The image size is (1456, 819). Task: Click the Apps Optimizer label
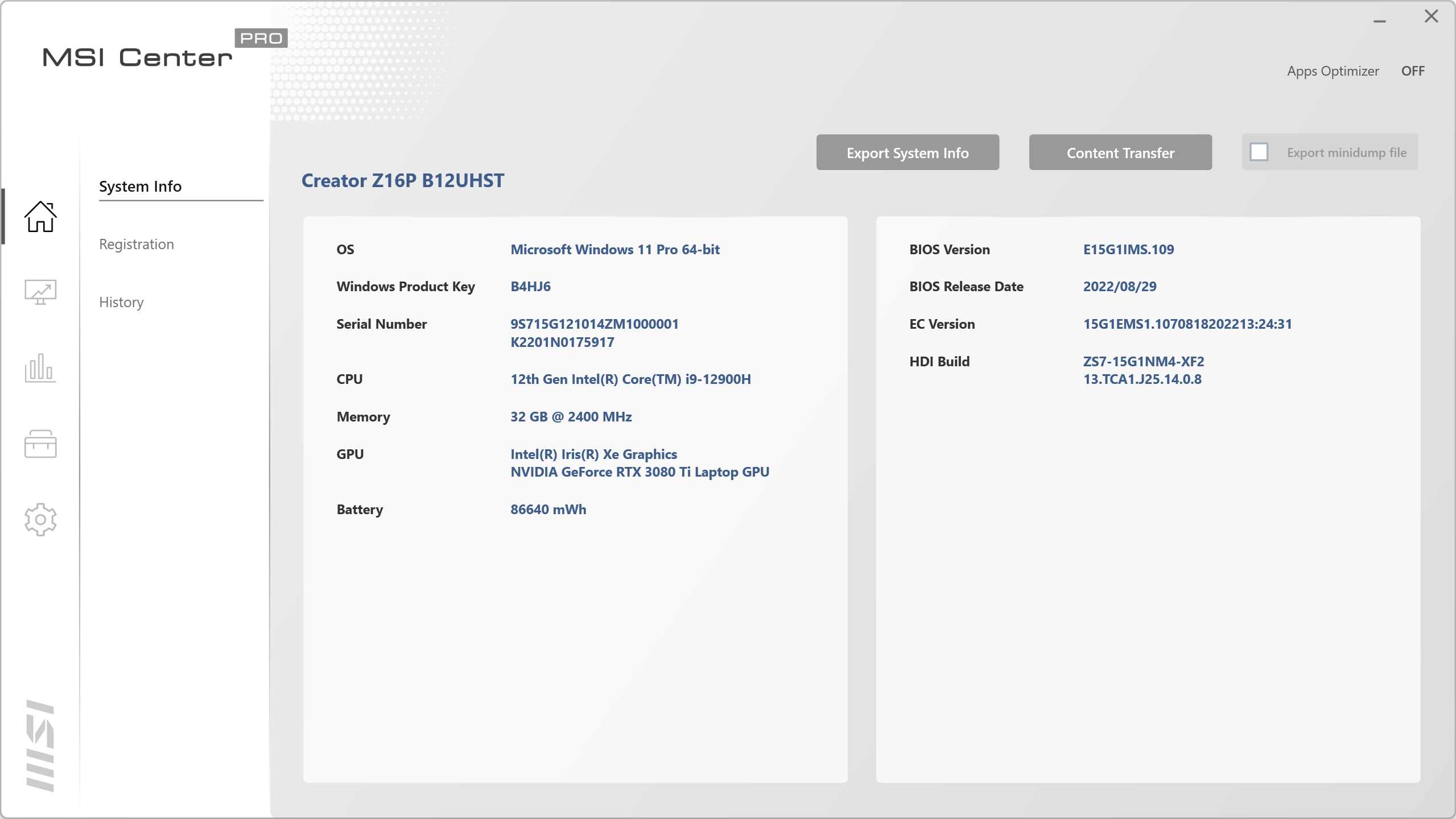point(1333,71)
